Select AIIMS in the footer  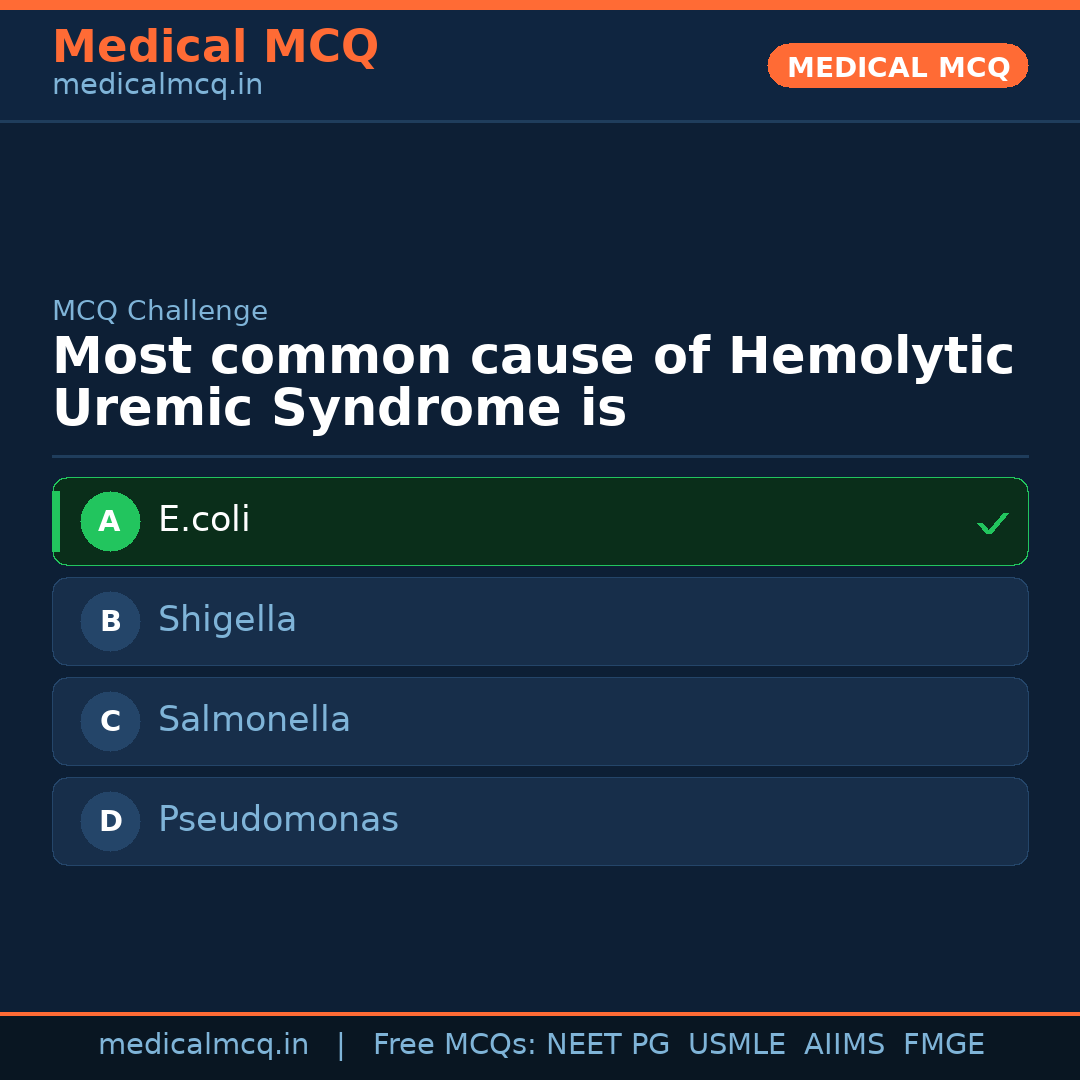pyautogui.click(x=844, y=1045)
